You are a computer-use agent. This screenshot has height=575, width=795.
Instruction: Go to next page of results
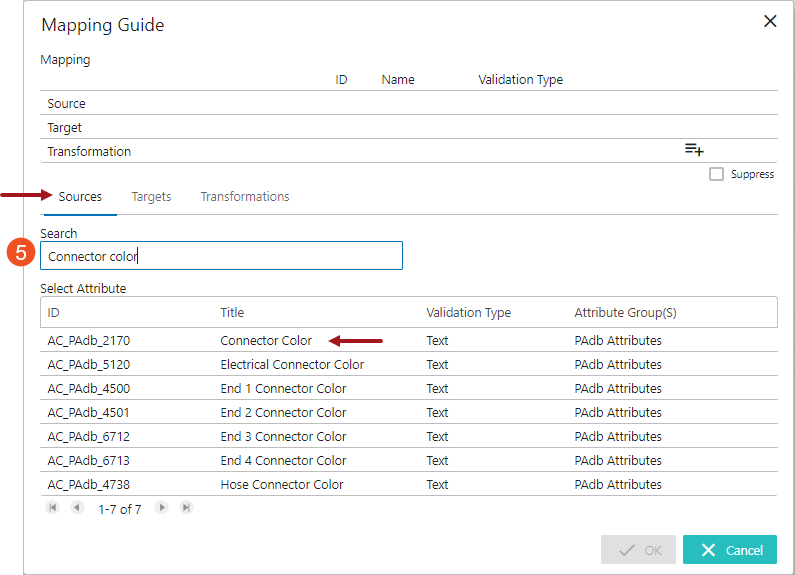pos(162,508)
